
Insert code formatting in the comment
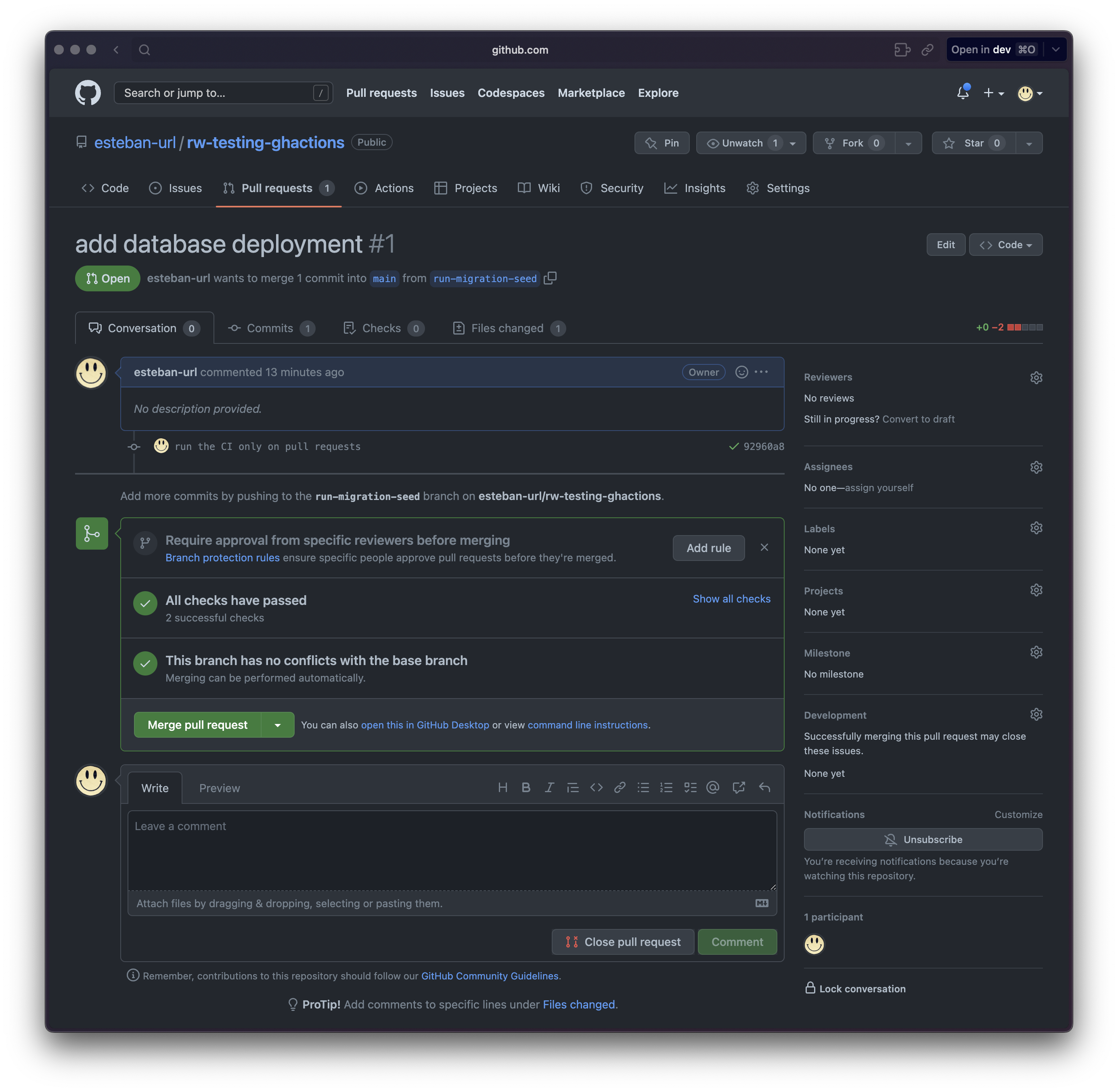tap(596, 787)
